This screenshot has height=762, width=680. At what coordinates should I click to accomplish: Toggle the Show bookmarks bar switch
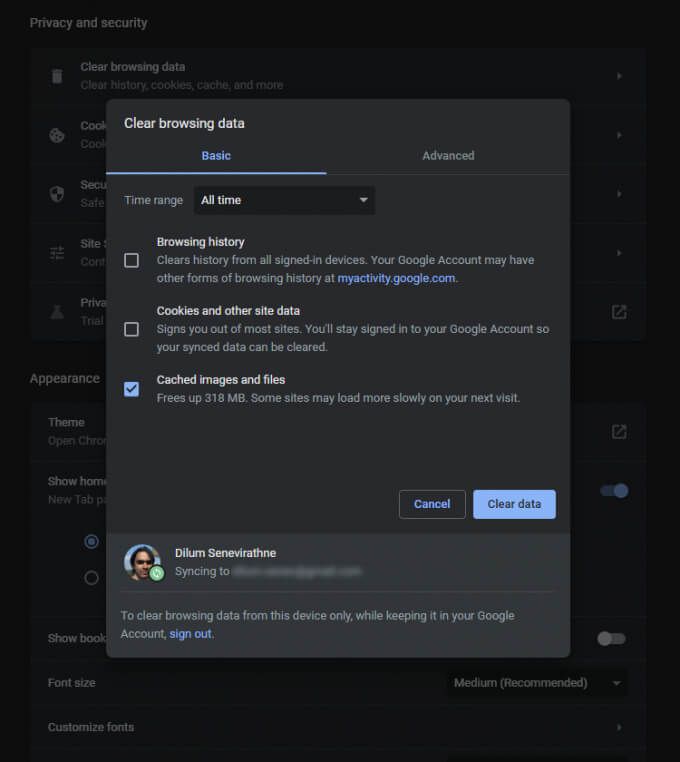611,639
